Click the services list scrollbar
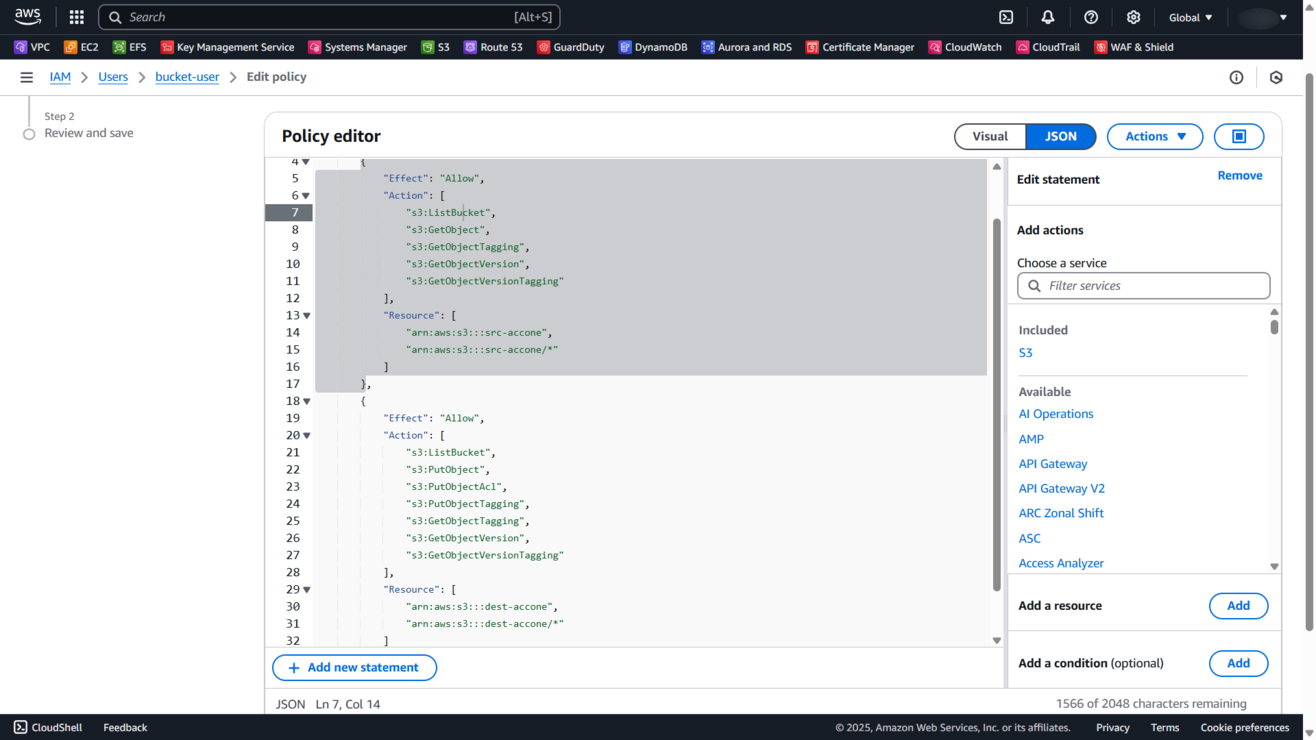This screenshot has height=740, width=1316. coord(1274,326)
